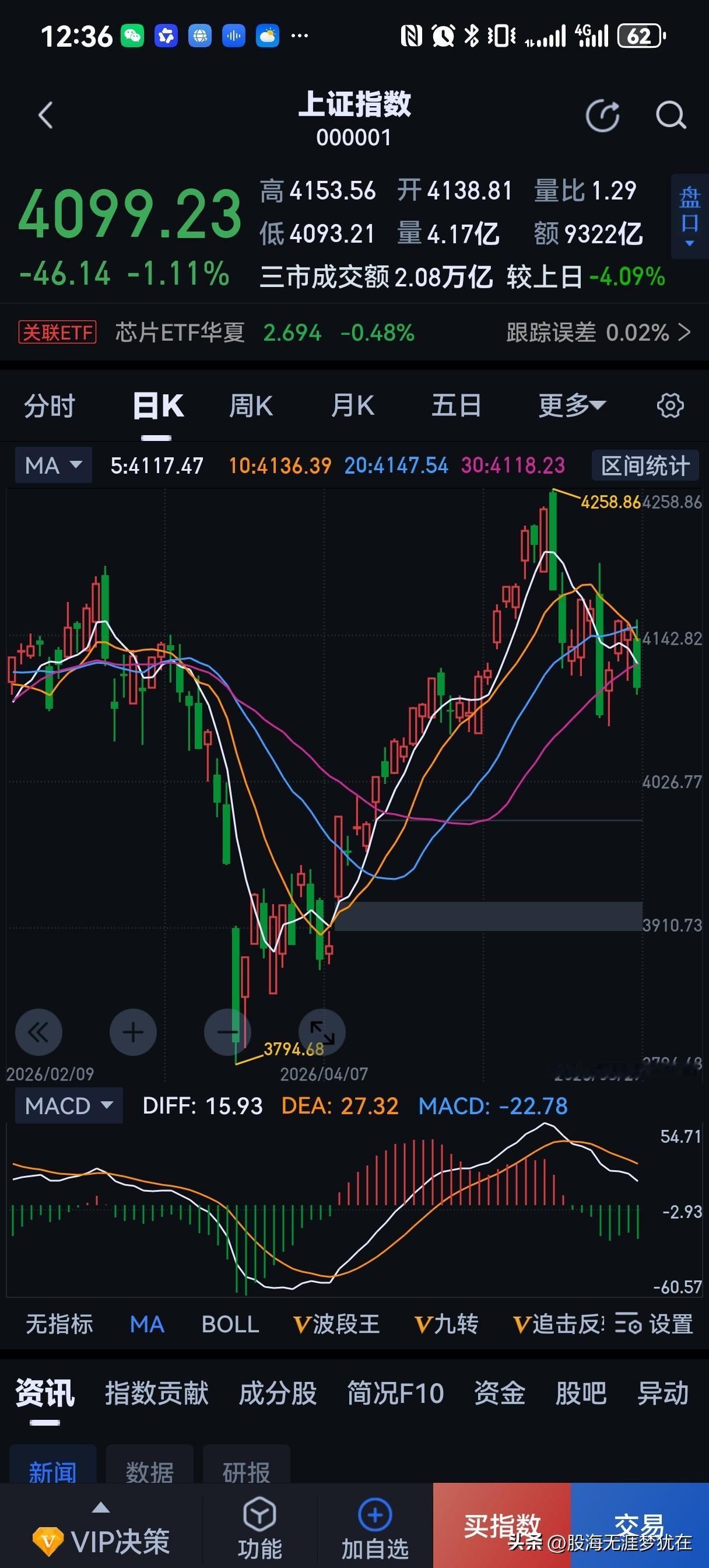Select MA overlay option in bottom row
Screen dimensions: 709x1568
point(148,1324)
